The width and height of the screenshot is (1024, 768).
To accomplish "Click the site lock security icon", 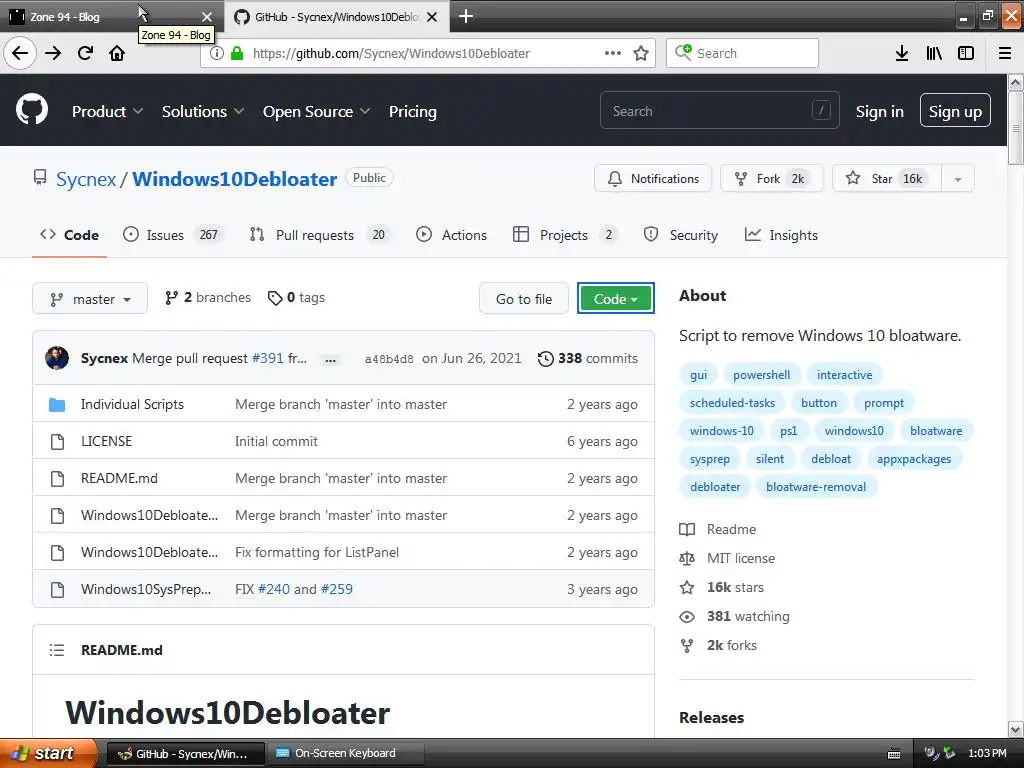I will (237, 53).
